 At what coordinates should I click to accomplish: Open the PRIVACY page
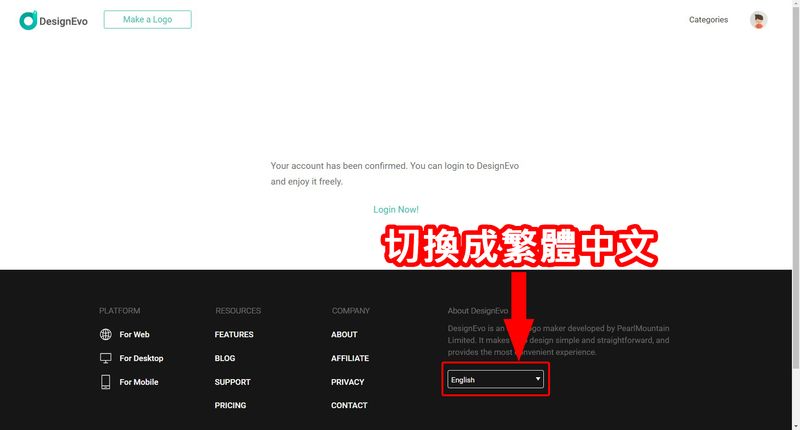coord(347,382)
